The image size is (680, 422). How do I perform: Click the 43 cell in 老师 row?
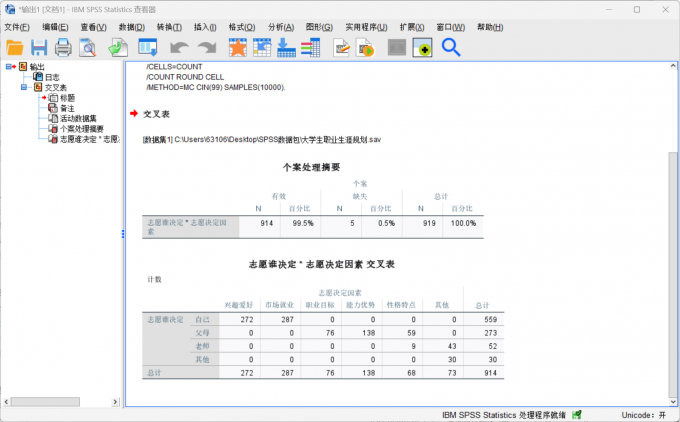pyautogui.click(x=452, y=346)
